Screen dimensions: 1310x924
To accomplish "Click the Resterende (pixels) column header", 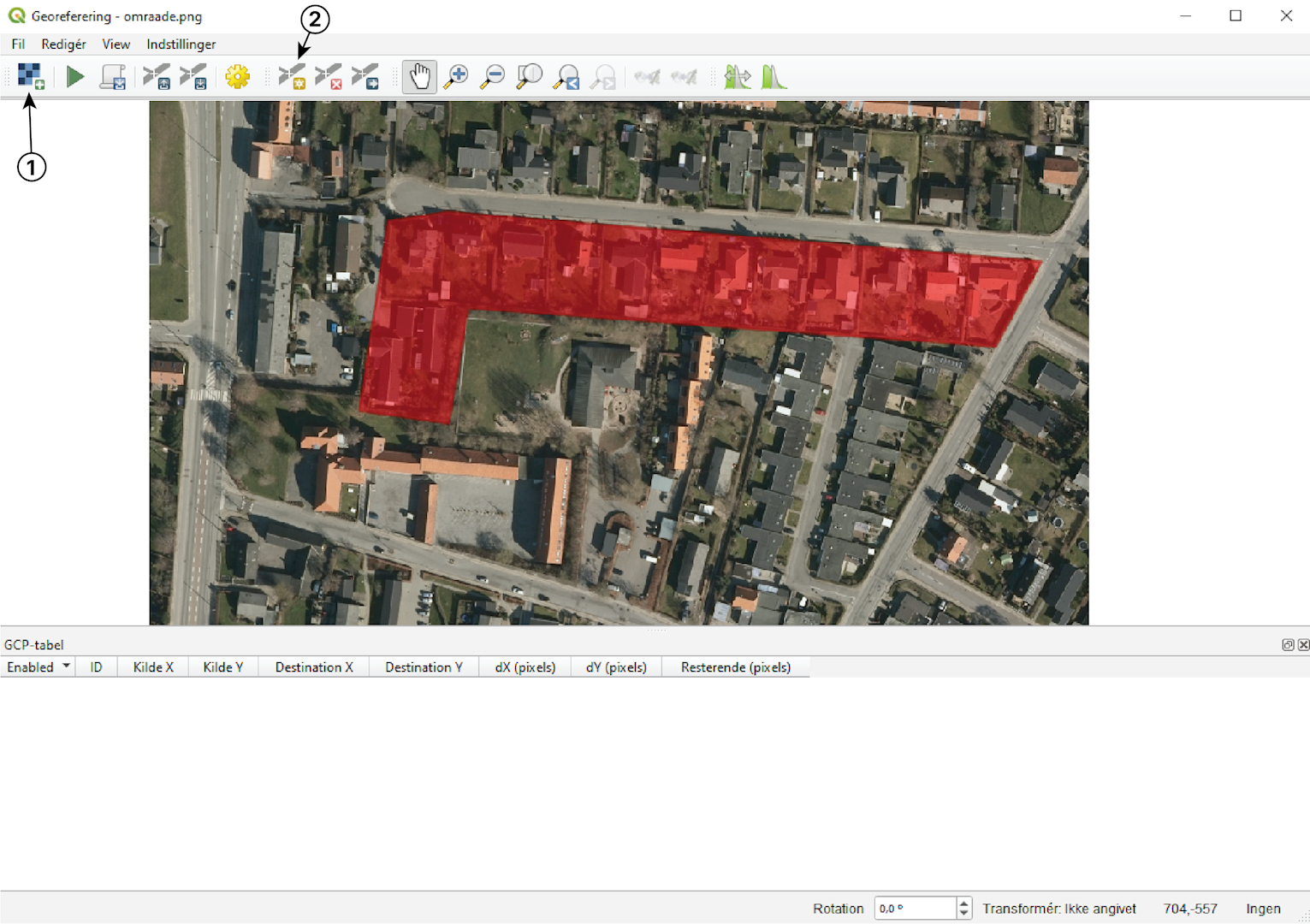I will [x=735, y=667].
